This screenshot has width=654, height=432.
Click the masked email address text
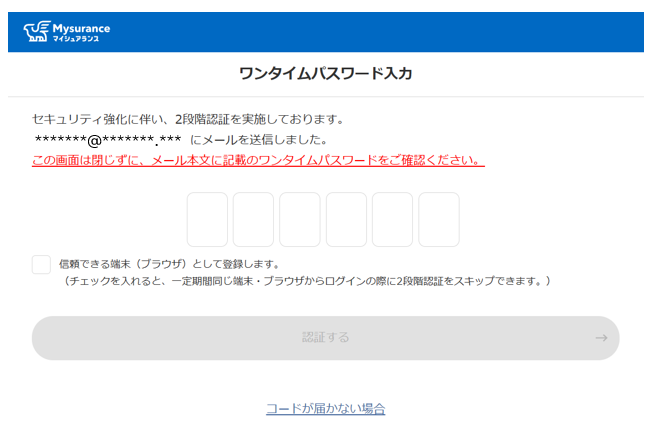108,139
